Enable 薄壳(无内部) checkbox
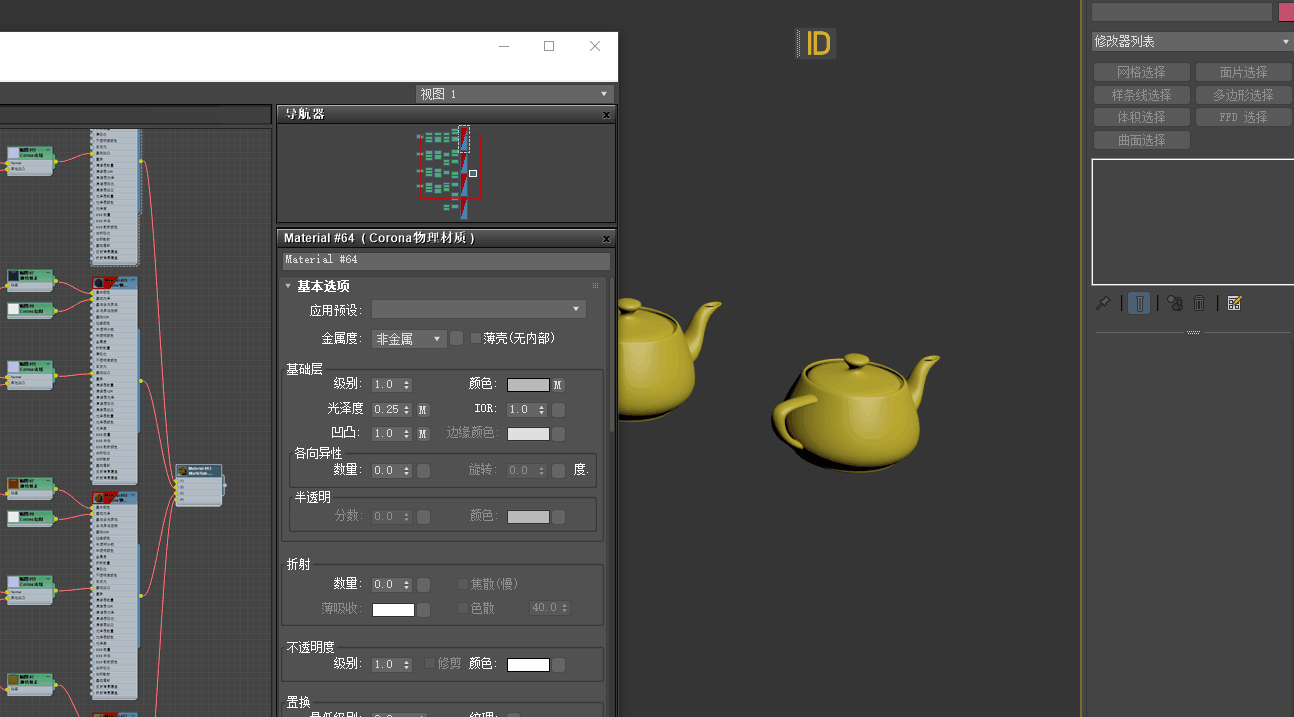 click(x=476, y=339)
